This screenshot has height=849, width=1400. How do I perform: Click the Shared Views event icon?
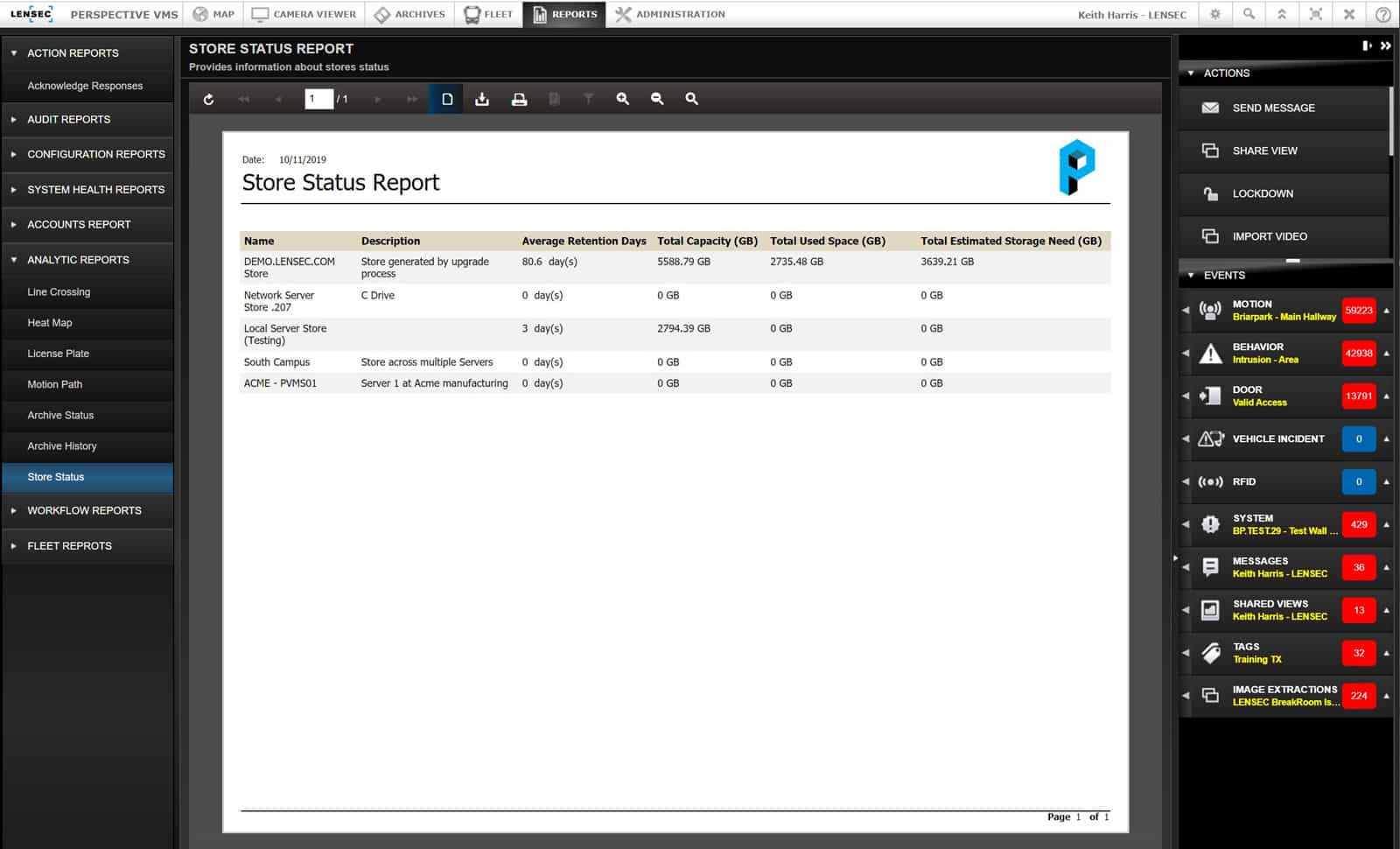[1210, 610]
